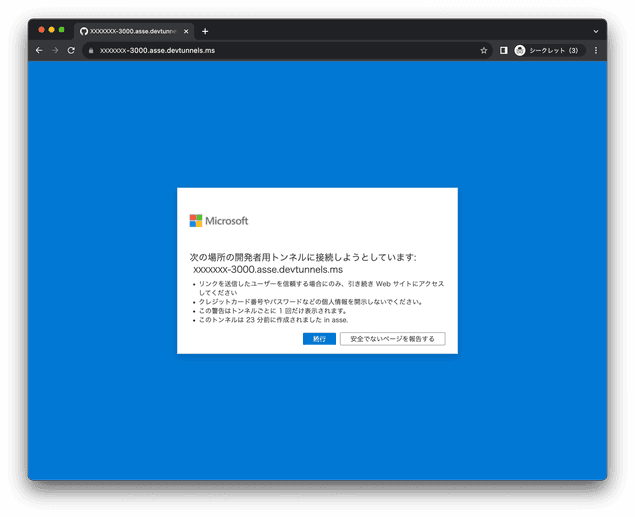
Task: Open Chrome three-dot menu
Action: tap(596, 50)
